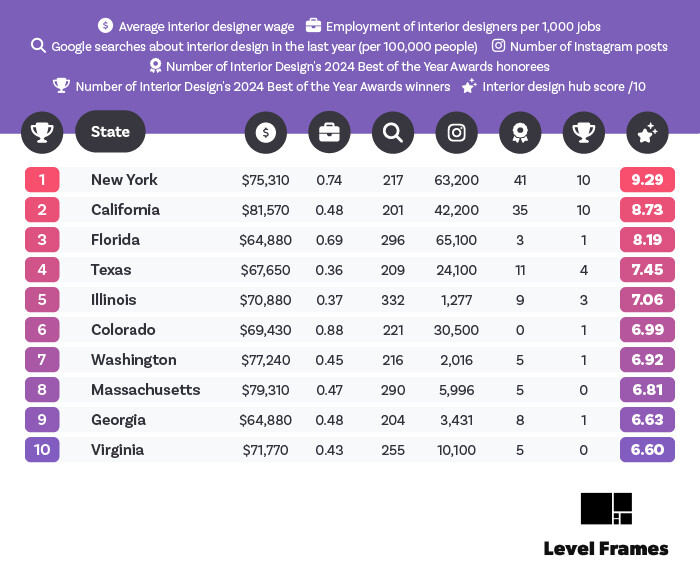The height and width of the screenshot is (586, 700).
Task: Click the Level Frames brand text
Action: tap(606, 548)
